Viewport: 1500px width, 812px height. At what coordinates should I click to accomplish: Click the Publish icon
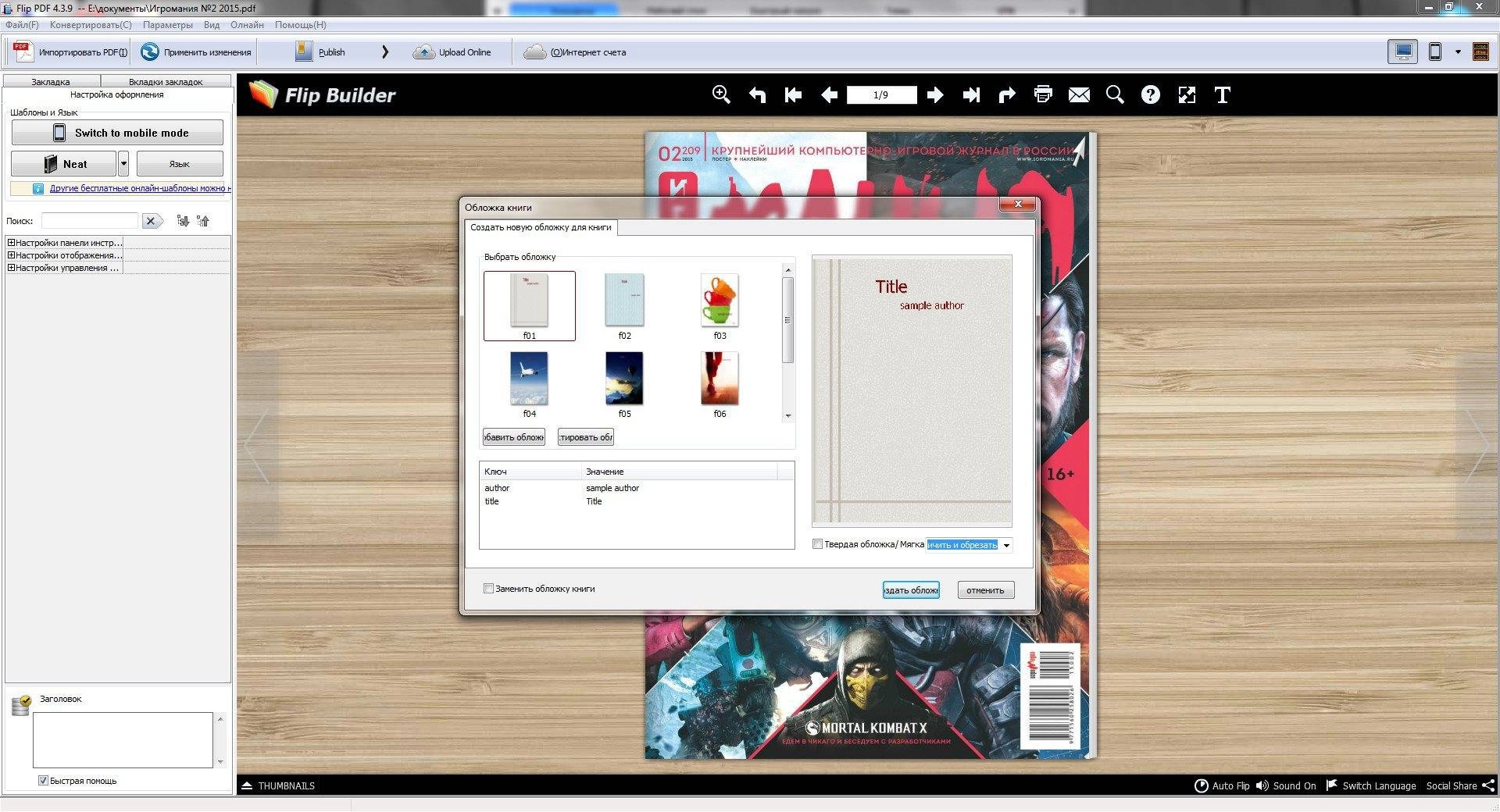click(x=304, y=52)
